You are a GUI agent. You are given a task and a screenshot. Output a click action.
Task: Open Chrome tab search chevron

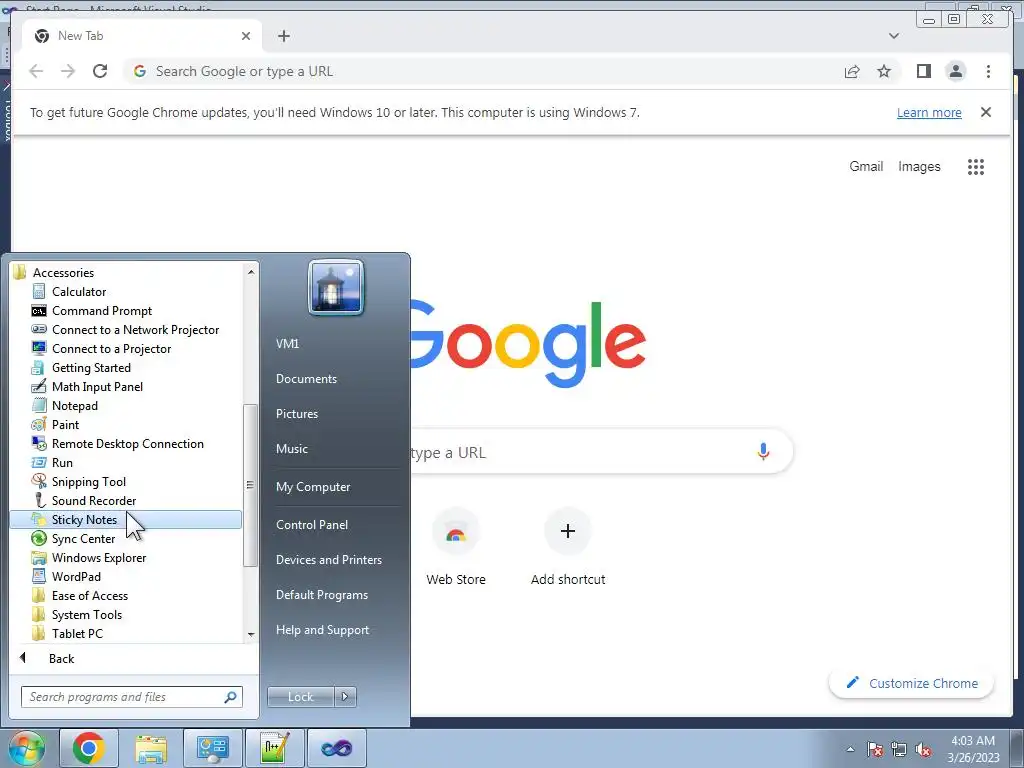893,36
